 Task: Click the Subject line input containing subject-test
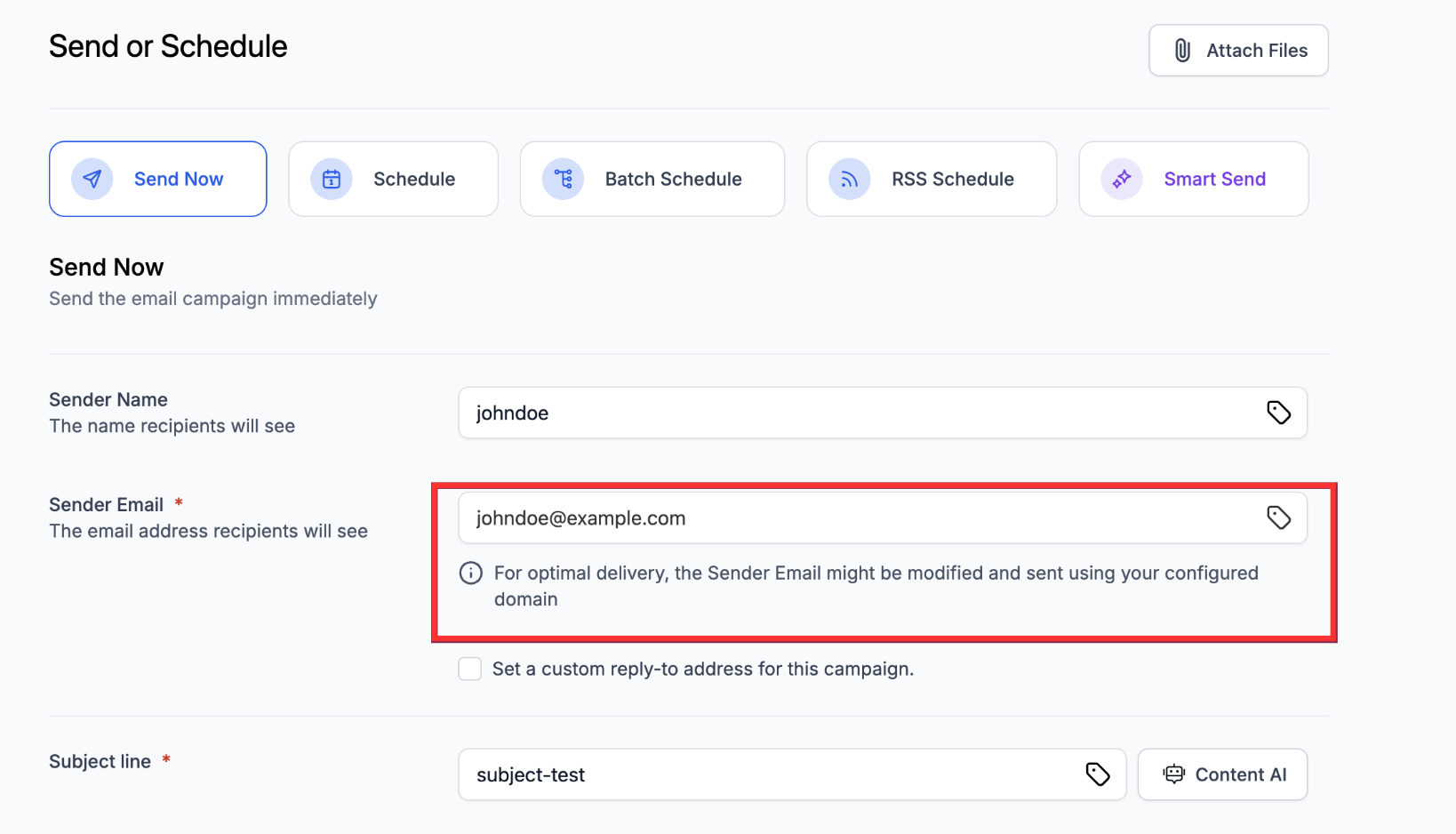tap(764, 774)
